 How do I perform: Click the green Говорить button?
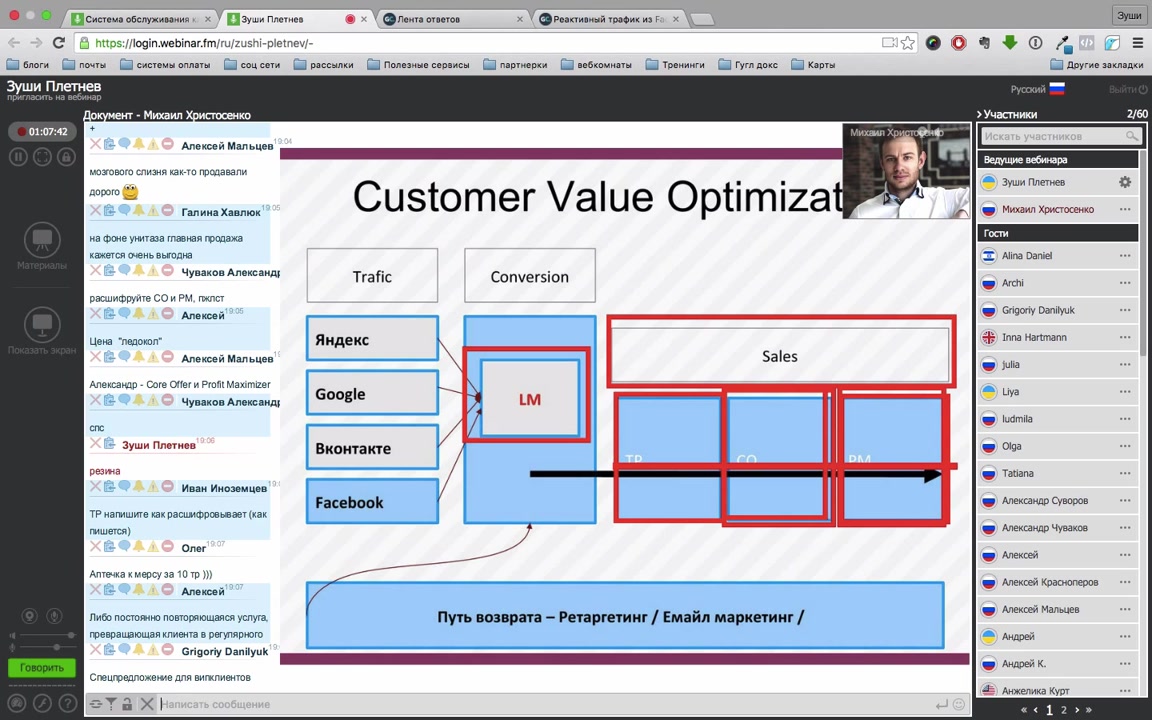[x=42, y=668]
